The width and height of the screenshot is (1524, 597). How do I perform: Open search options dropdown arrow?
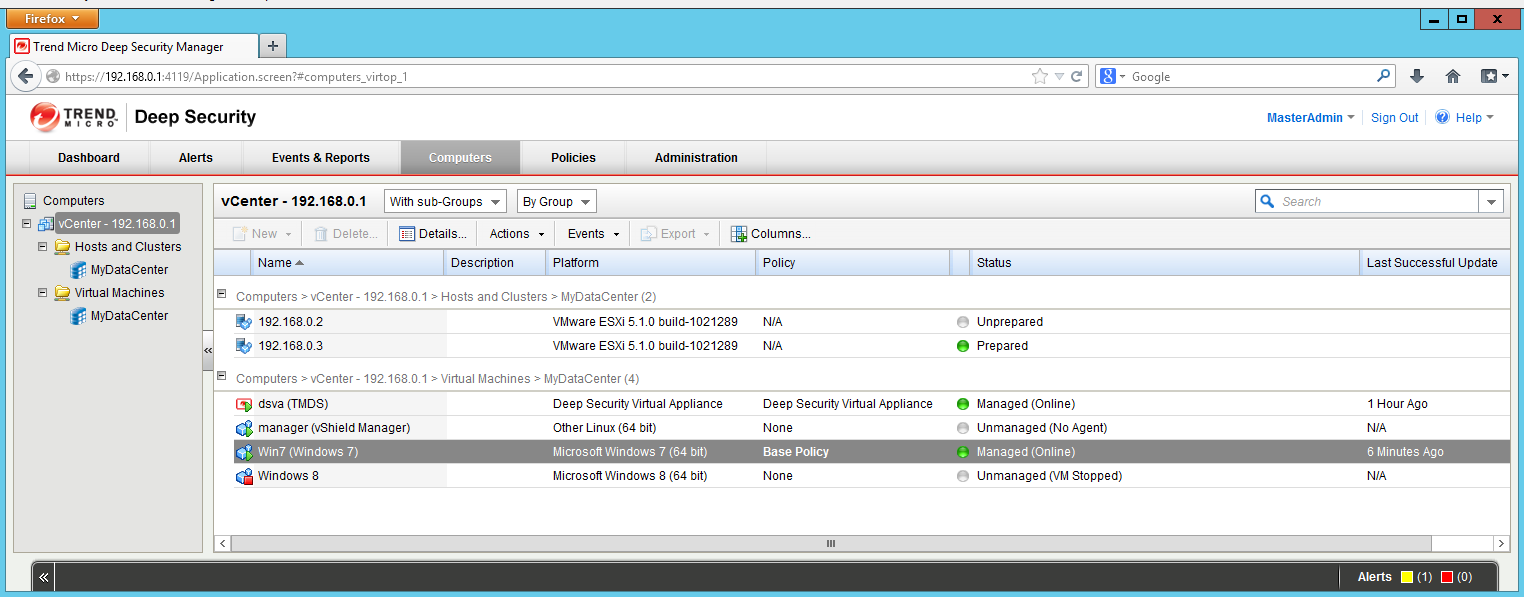[1491, 201]
